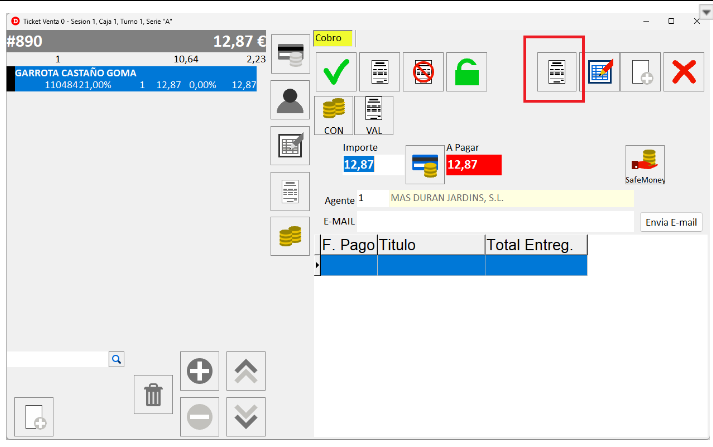Select the highlighted blue payment row
The height and width of the screenshot is (447, 713).
pyautogui.click(x=454, y=265)
